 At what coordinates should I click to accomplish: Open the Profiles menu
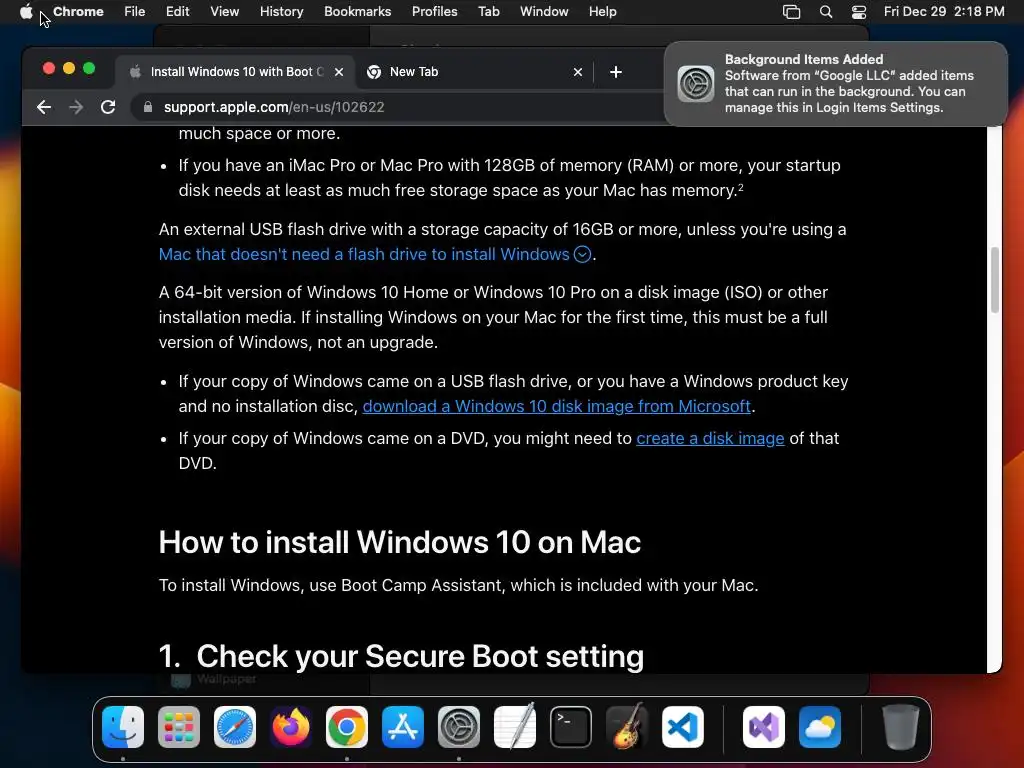(434, 12)
